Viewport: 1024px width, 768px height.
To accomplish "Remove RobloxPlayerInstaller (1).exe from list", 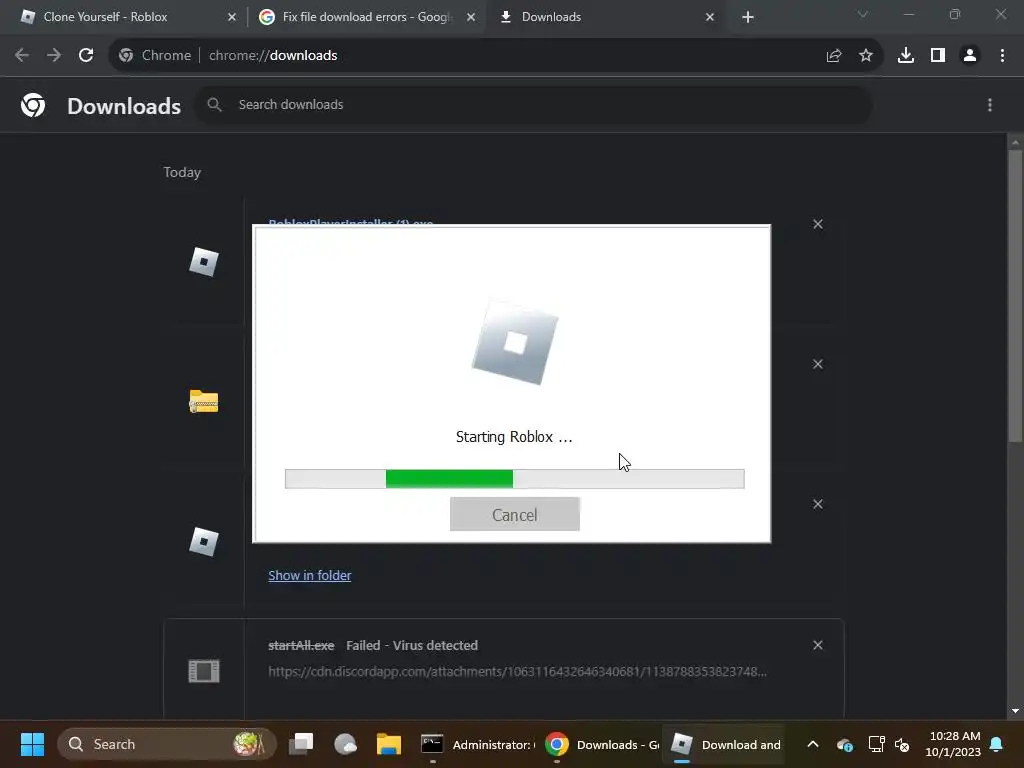I will (x=818, y=224).
